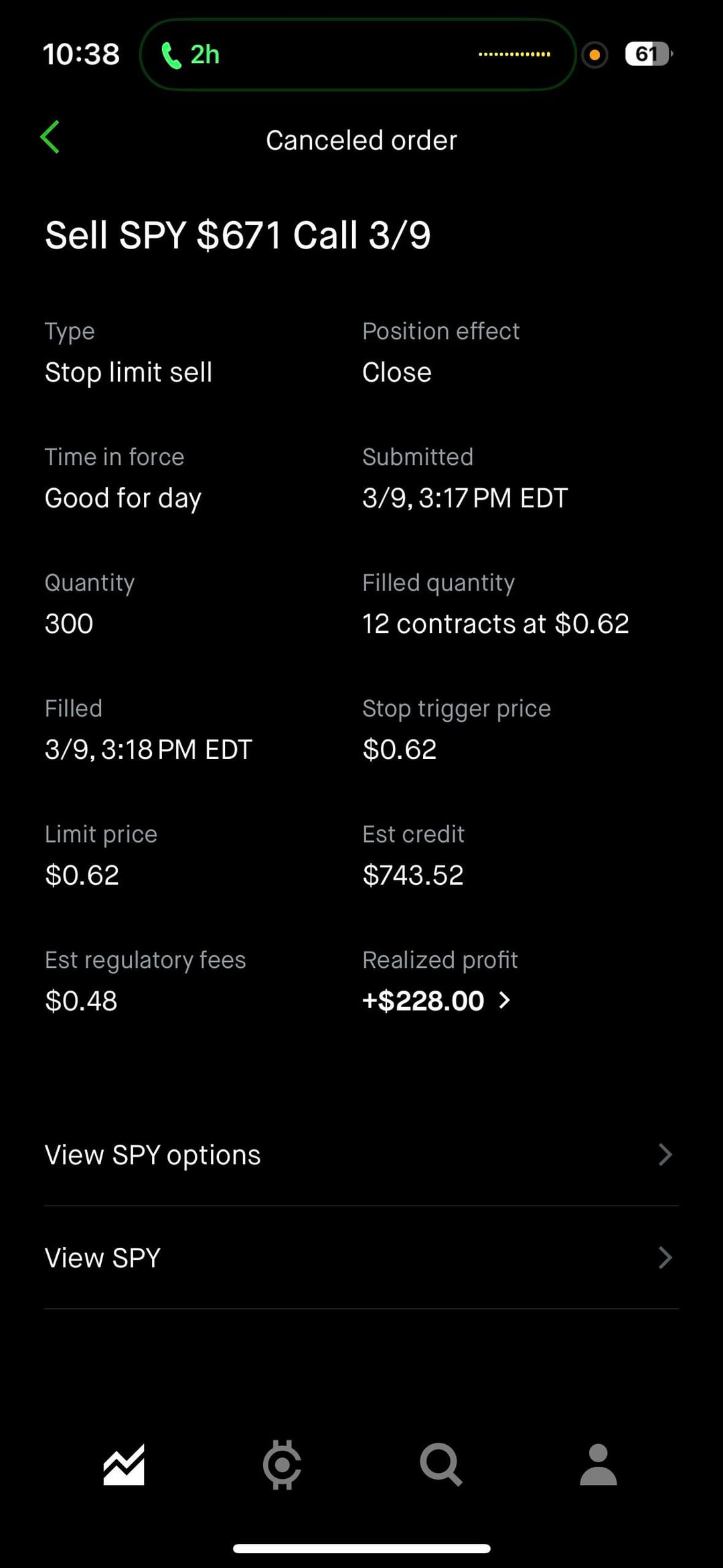The image size is (723, 1568).
Task: Tap the +$228.00 realized profit amount
Action: click(423, 1001)
